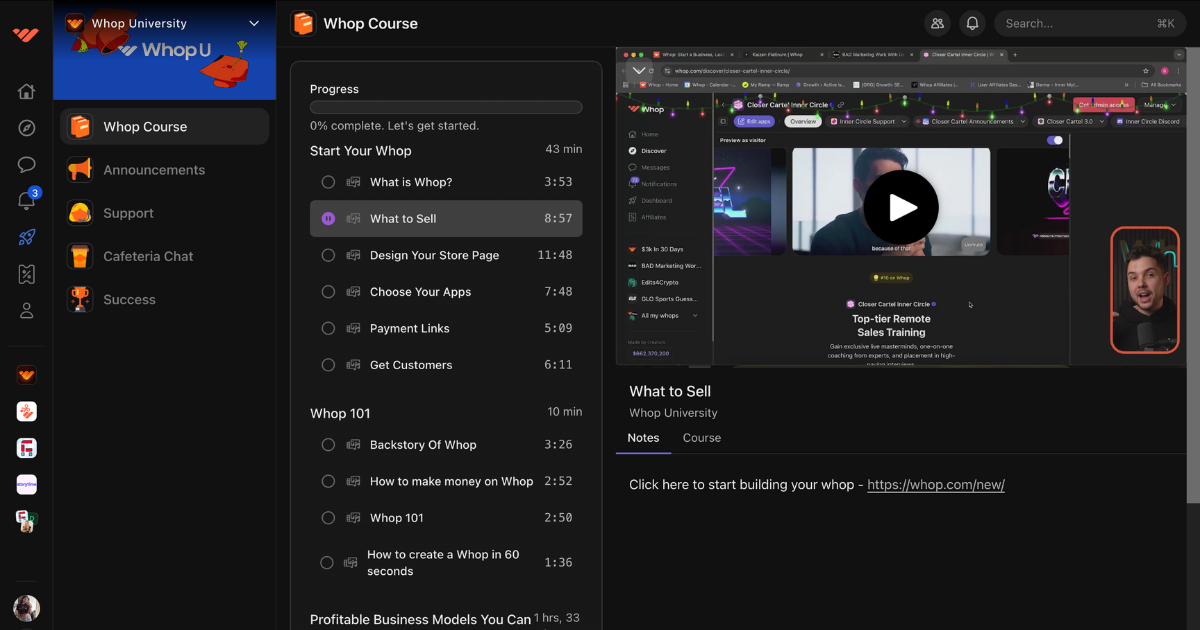Image resolution: width=1200 pixels, height=630 pixels.
Task: Click the Search input field
Action: pyautogui.click(x=1090, y=23)
